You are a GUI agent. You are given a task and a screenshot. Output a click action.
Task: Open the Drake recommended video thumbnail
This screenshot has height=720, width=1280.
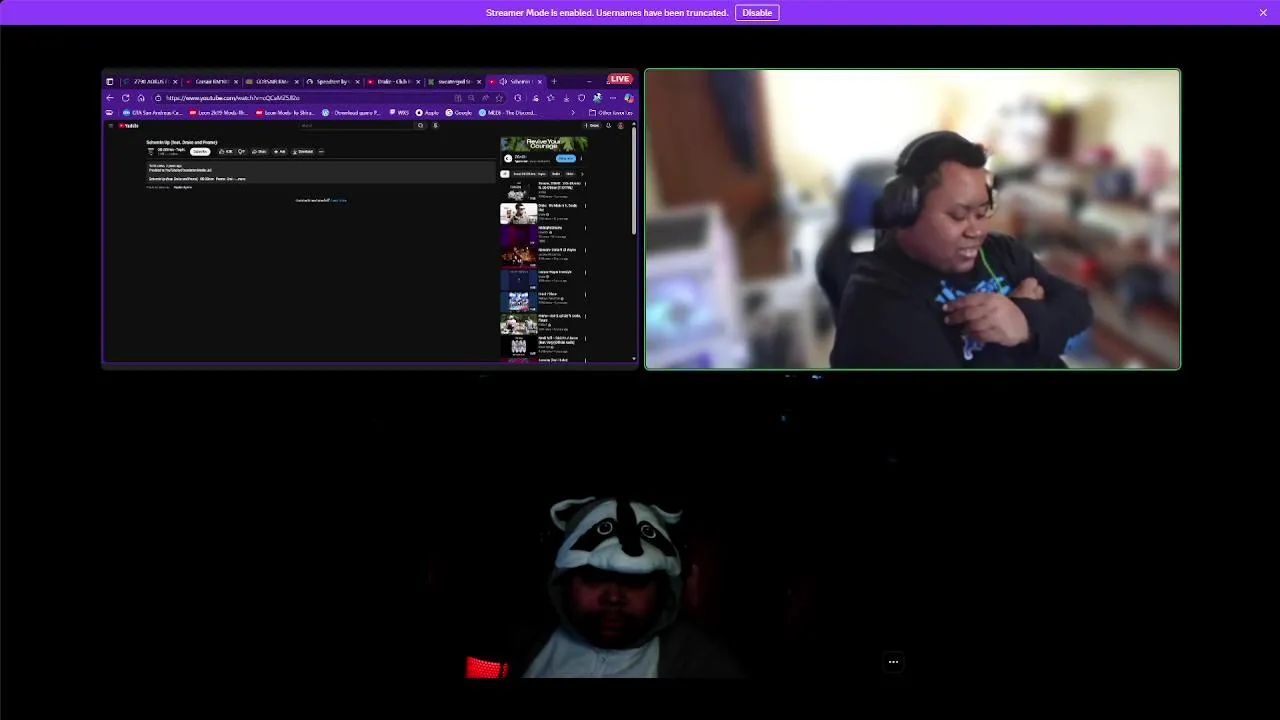point(518,213)
